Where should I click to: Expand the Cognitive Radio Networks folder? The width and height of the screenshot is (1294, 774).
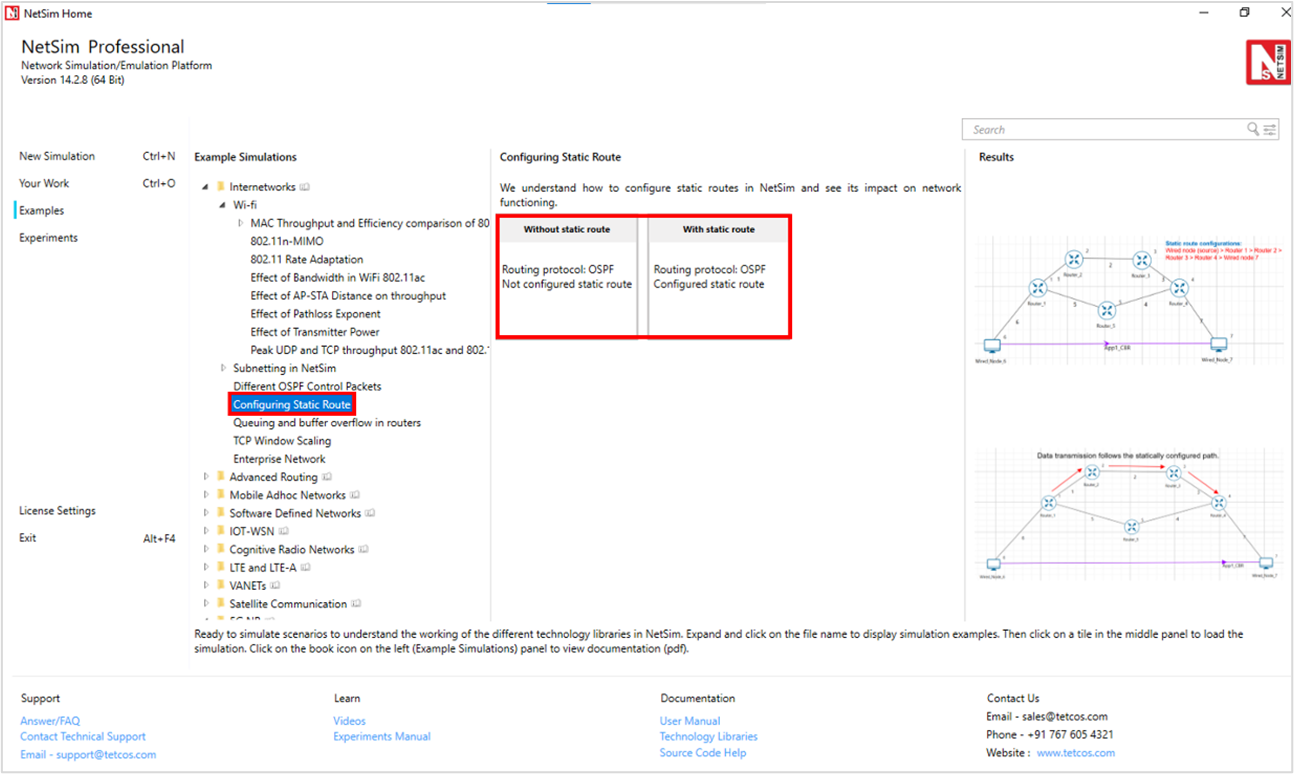click(x=206, y=549)
